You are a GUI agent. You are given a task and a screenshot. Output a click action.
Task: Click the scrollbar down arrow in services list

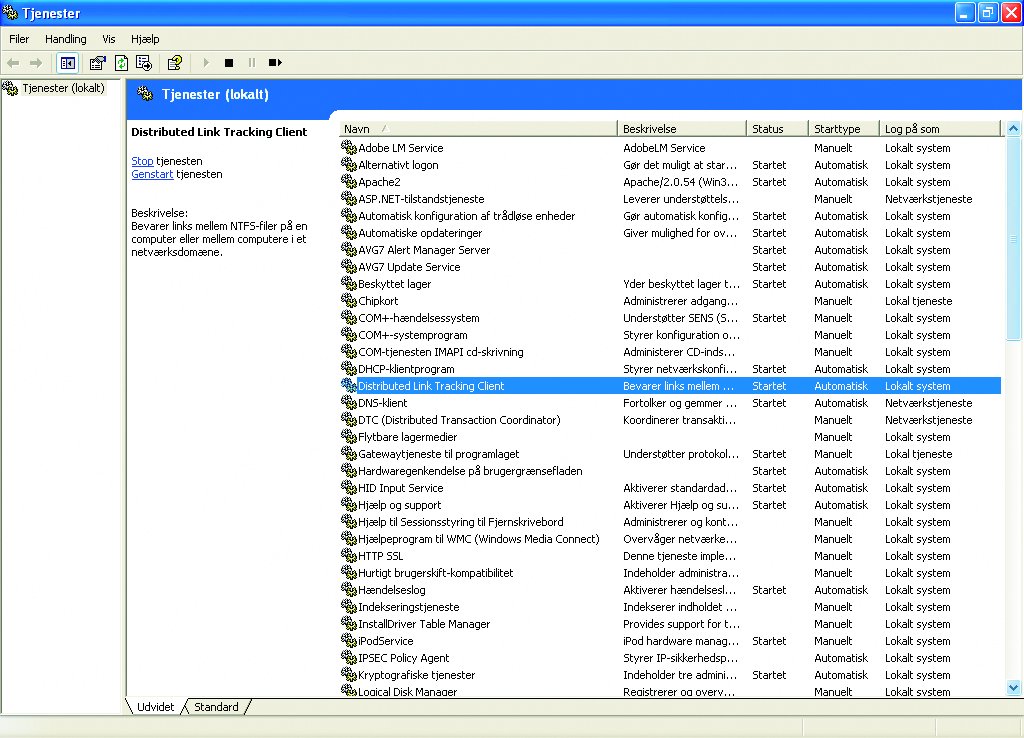coord(1013,687)
